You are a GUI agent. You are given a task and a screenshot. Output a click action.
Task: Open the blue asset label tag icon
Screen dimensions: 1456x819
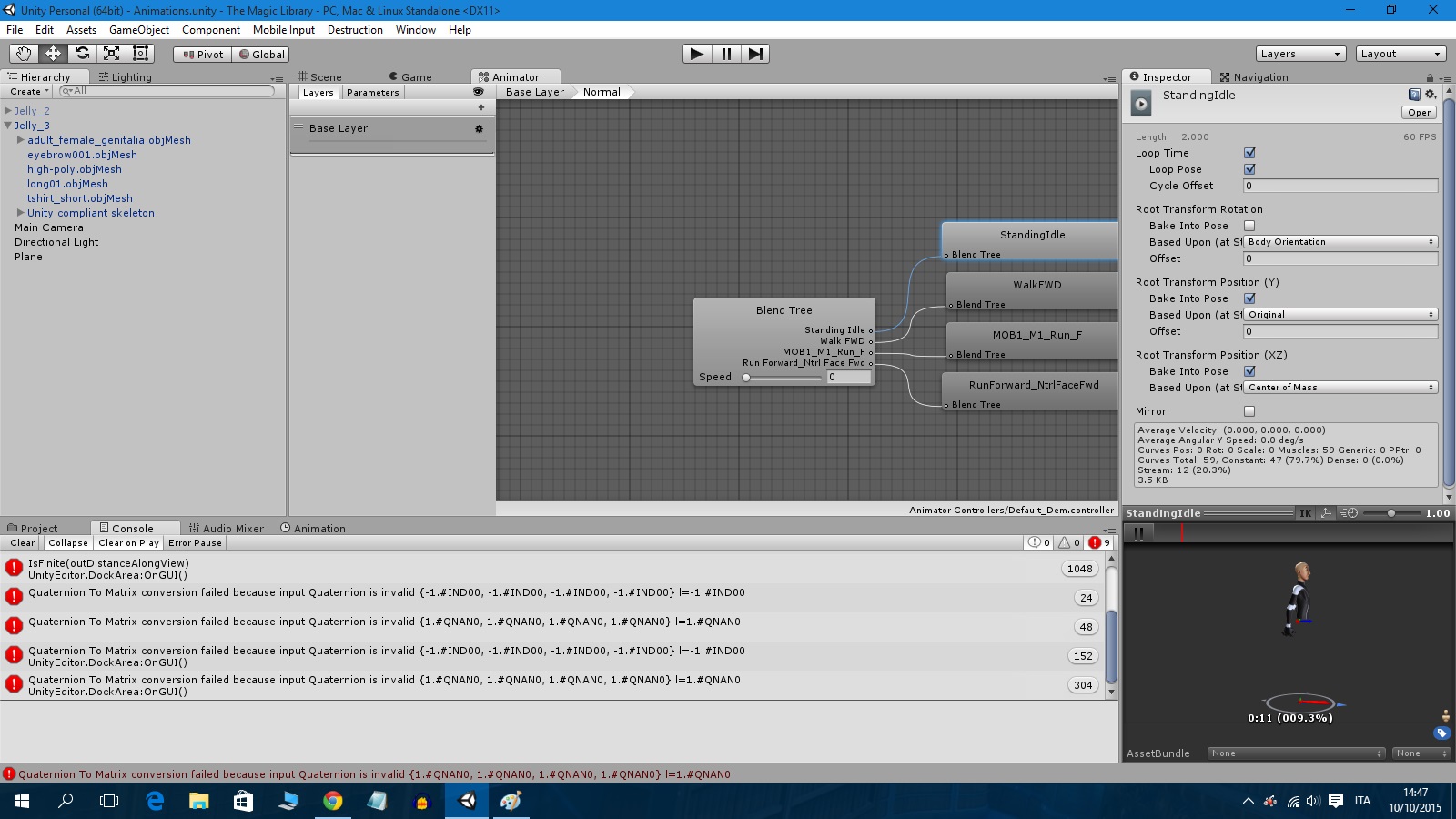click(x=1441, y=733)
